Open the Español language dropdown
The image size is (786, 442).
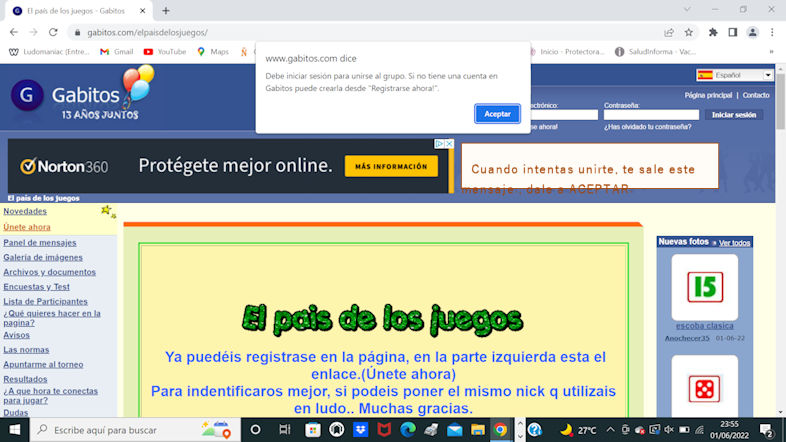tap(734, 75)
